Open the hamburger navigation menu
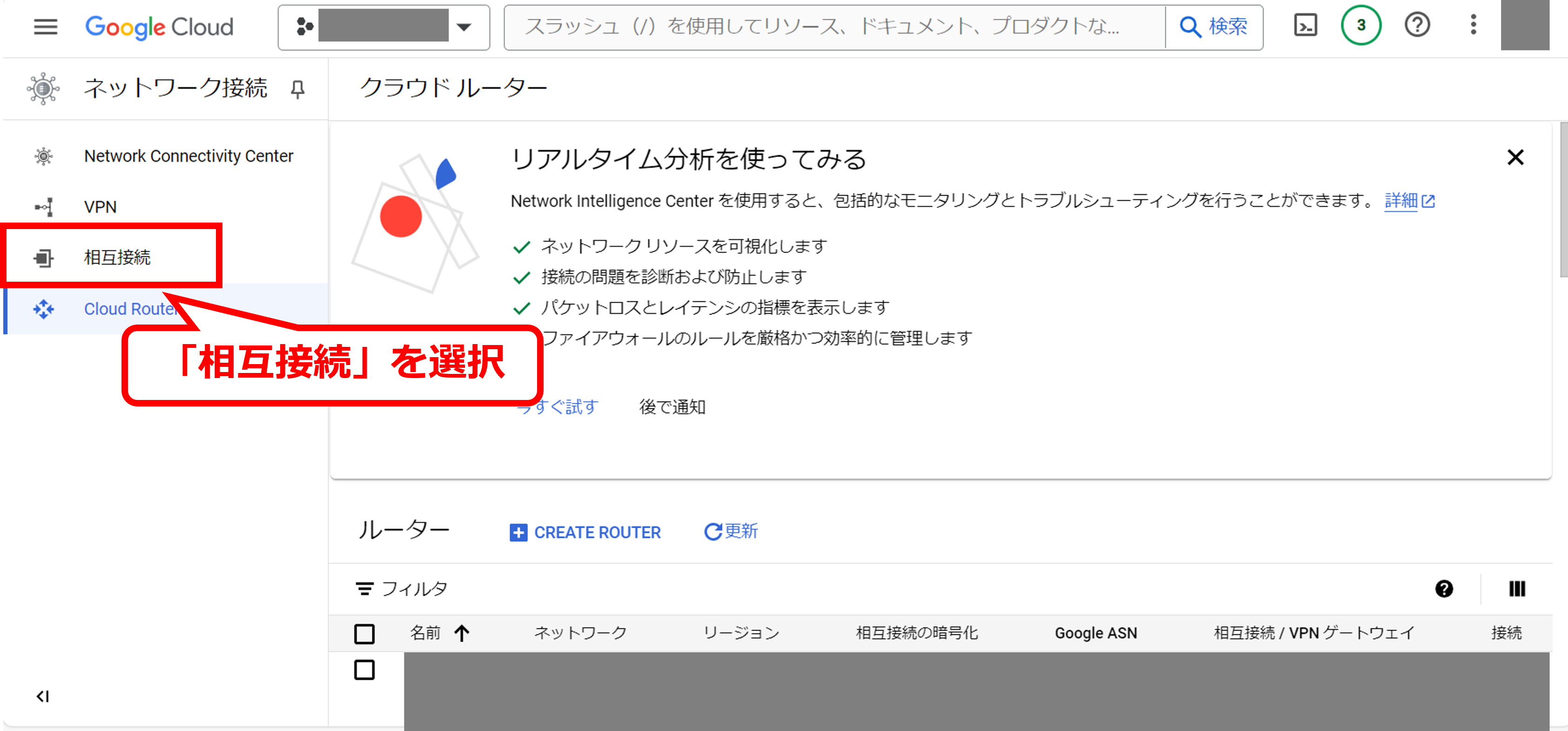 point(45,27)
